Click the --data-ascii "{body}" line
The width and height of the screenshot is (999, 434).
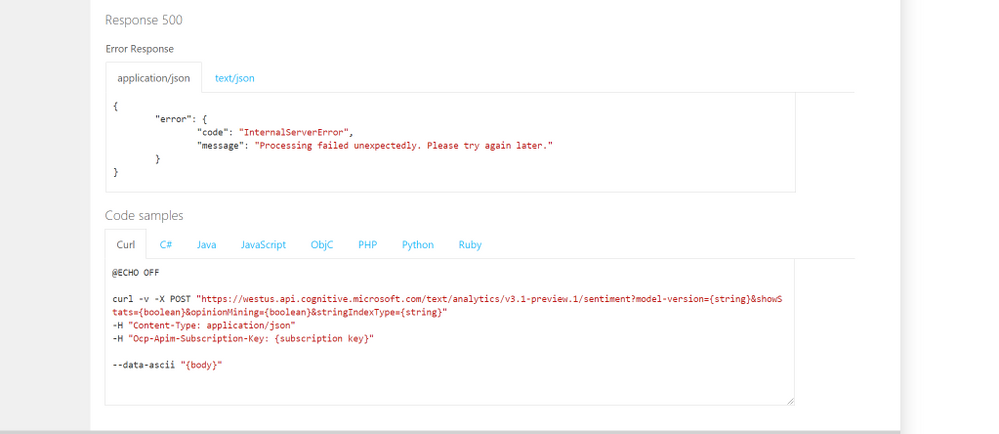pyautogui.click(x=167, y=365)
